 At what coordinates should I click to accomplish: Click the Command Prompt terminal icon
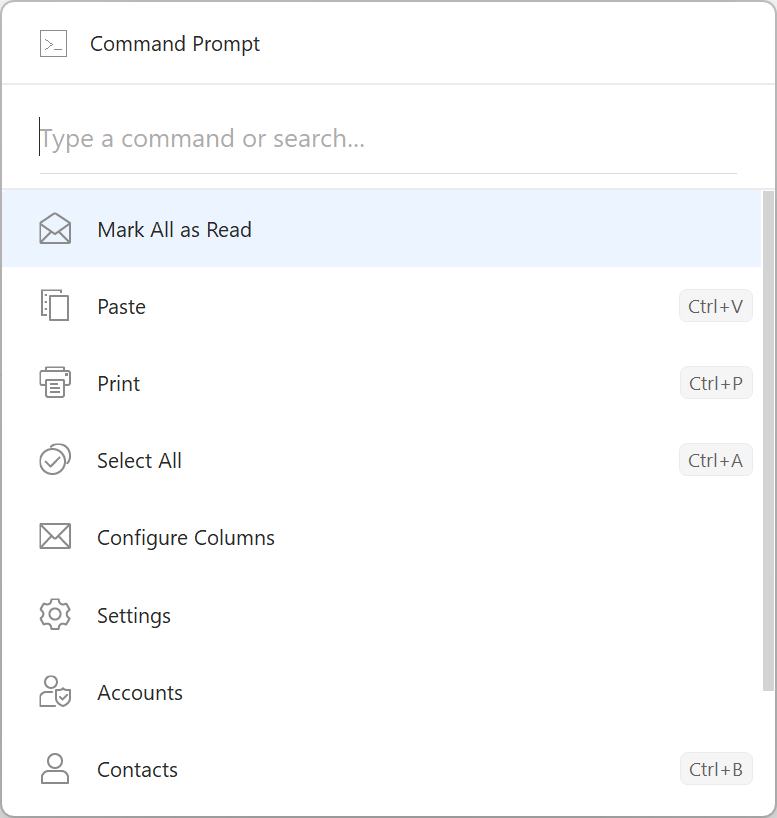tap(53, 44)
